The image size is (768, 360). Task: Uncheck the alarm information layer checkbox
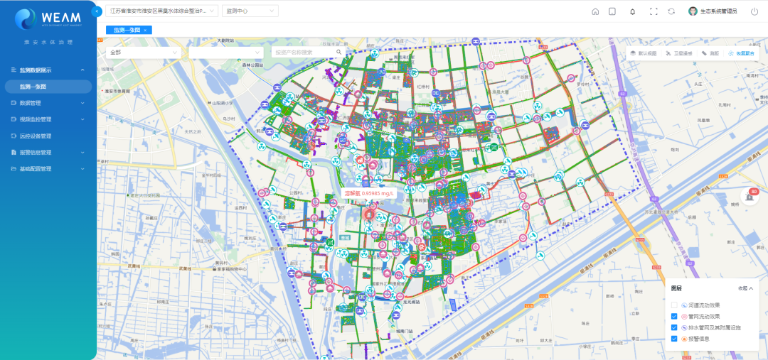point(674,338)
